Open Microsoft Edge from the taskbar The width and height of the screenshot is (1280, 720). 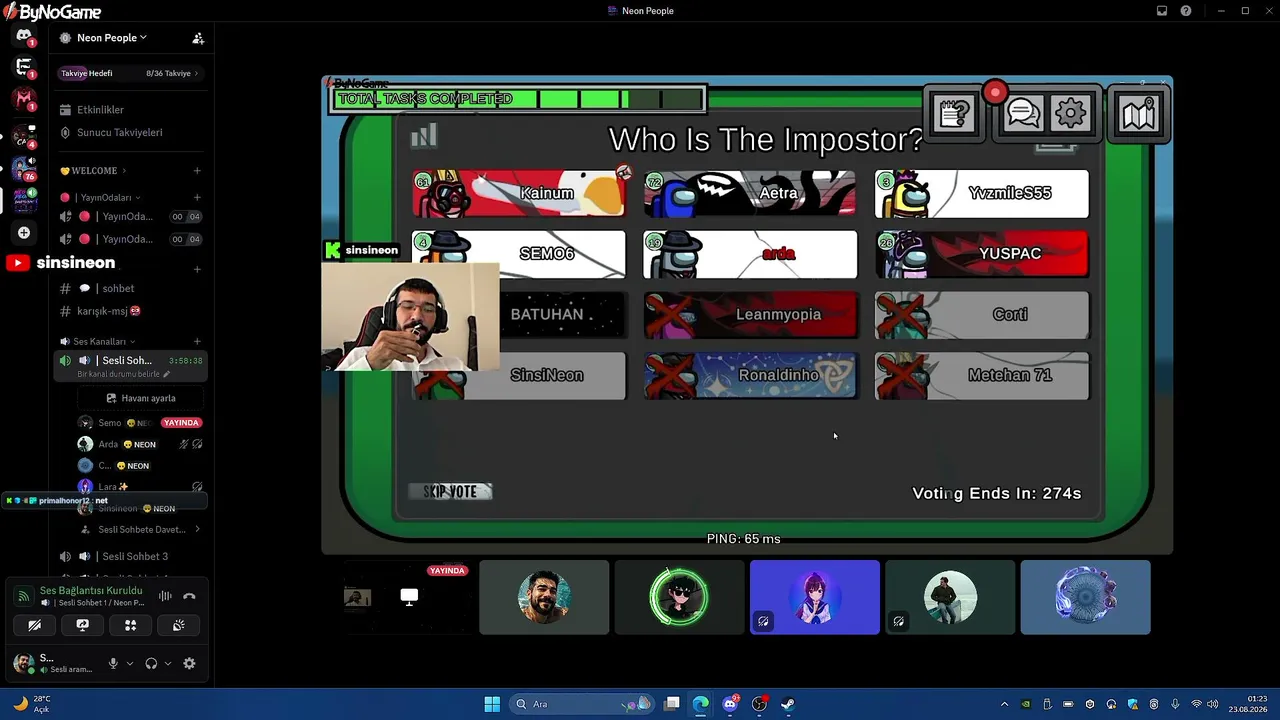point(701,704)
